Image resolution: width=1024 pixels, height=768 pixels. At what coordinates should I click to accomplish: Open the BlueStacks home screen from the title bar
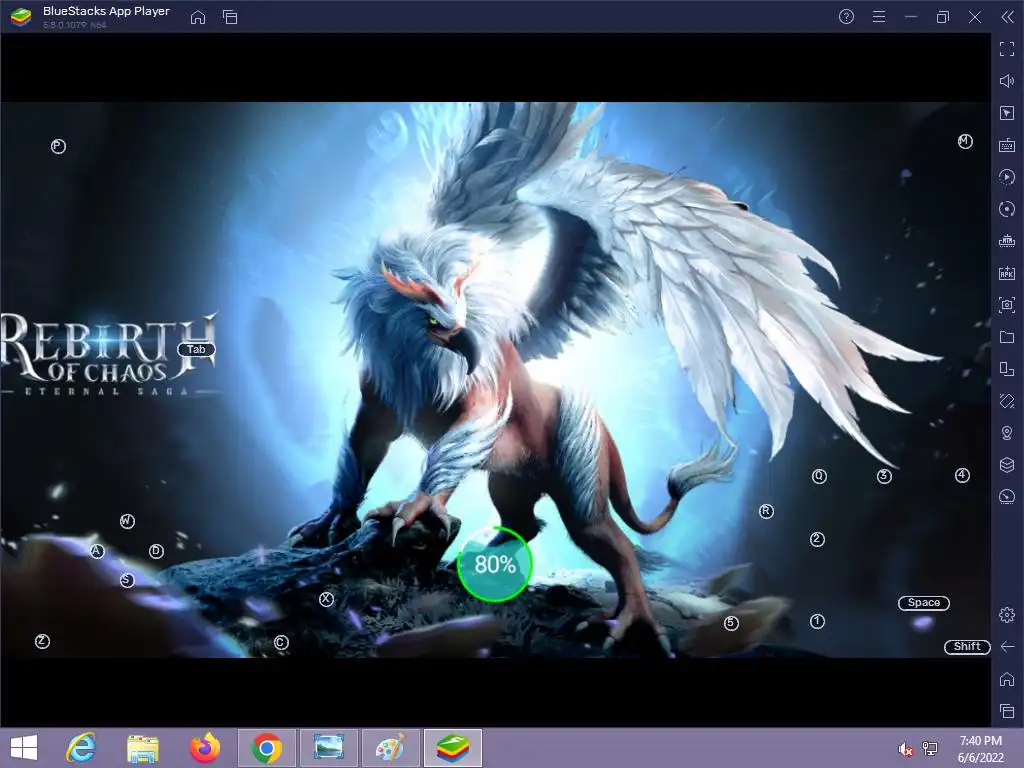coord(198,17)
